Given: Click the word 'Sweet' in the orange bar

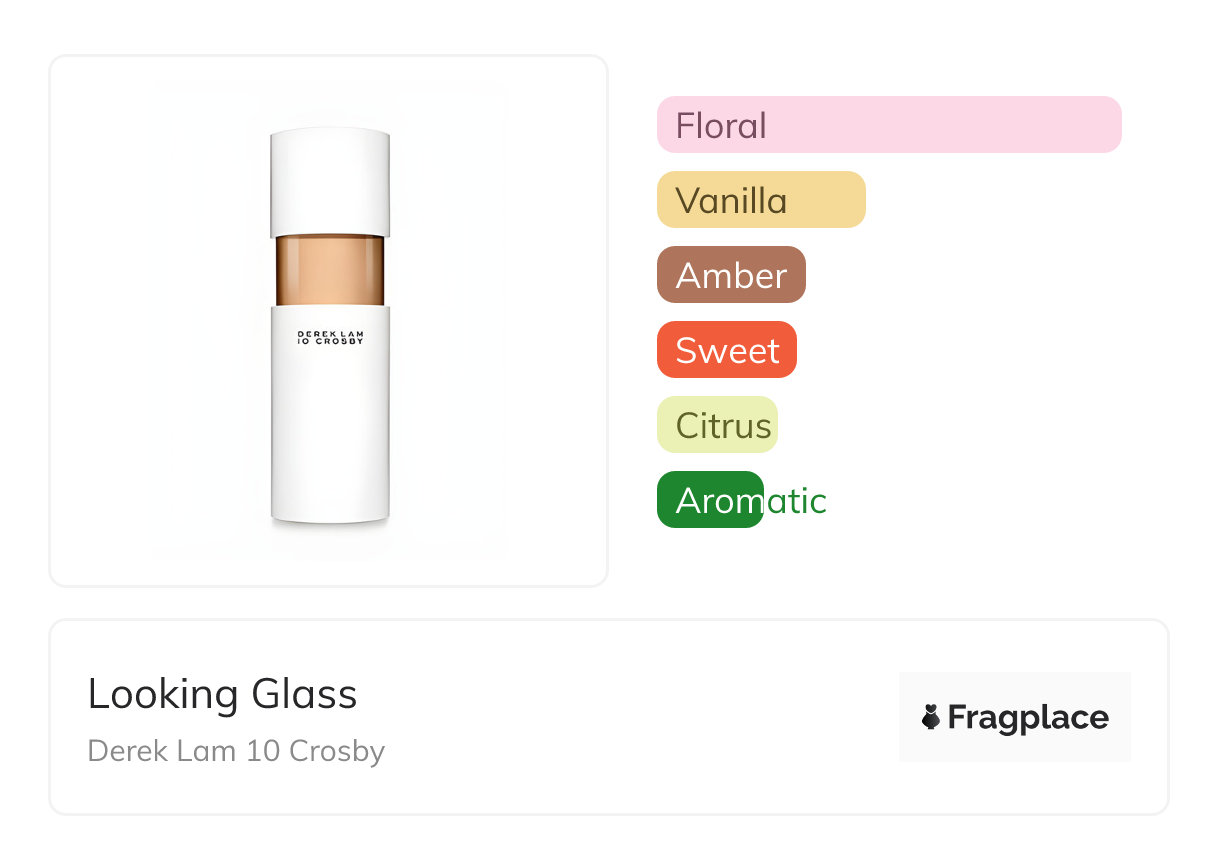Looking at the screenshot, I should [x=727, y=351].
